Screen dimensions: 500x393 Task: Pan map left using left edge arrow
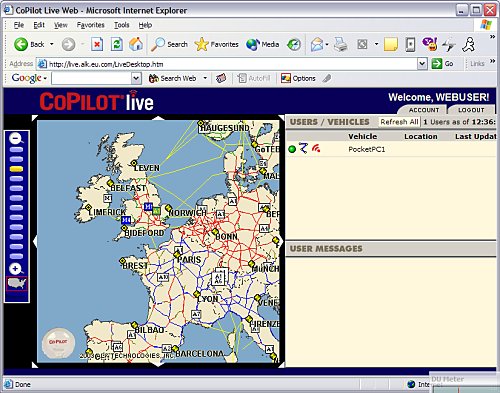click(x=35, y=242)
